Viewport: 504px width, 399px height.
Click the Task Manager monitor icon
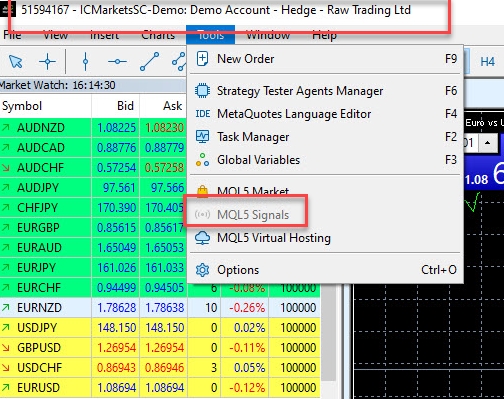[202, 137]
